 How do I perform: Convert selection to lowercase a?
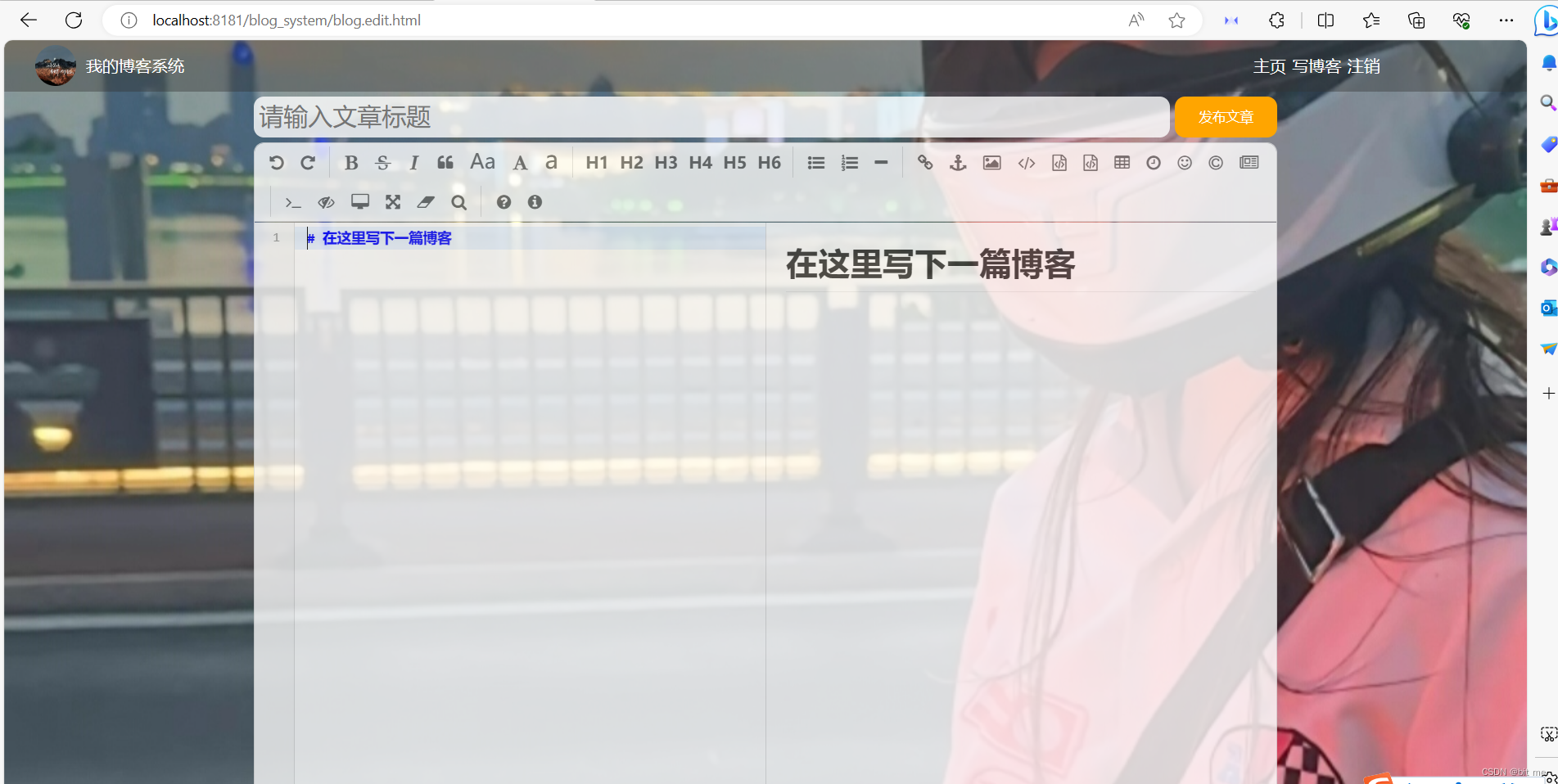coord(551,163)
